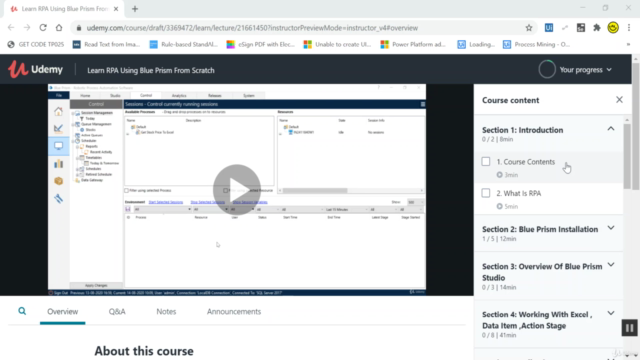Open the Read Text from Ima... bookmark
The height and width of the screenshot is (360, 640).
pos(106,44)
